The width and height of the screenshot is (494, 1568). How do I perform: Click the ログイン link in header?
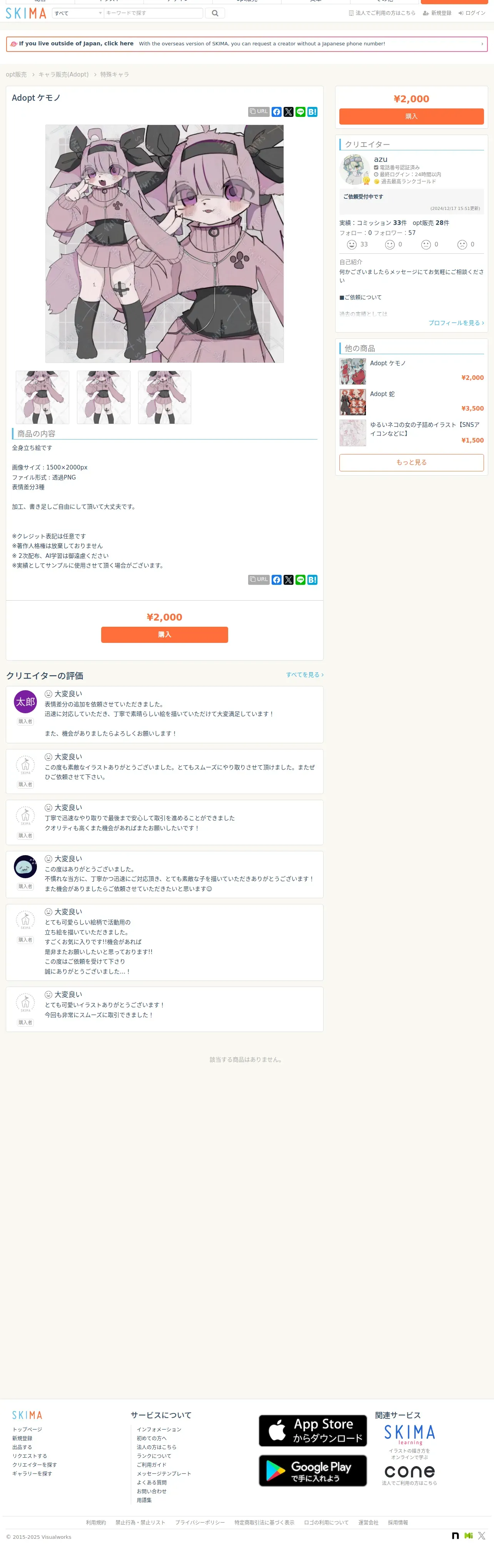coord(472,13)
